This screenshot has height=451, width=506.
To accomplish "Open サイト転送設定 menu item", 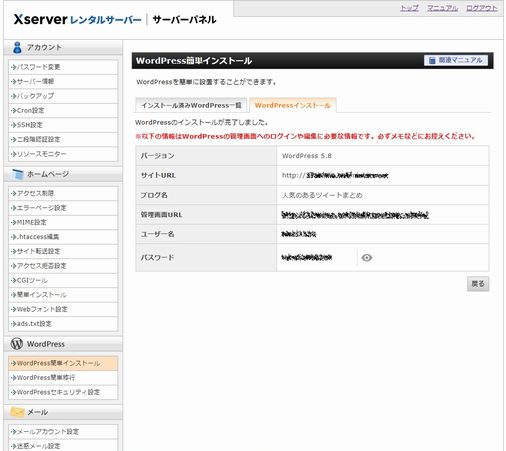I will point(63,251).
